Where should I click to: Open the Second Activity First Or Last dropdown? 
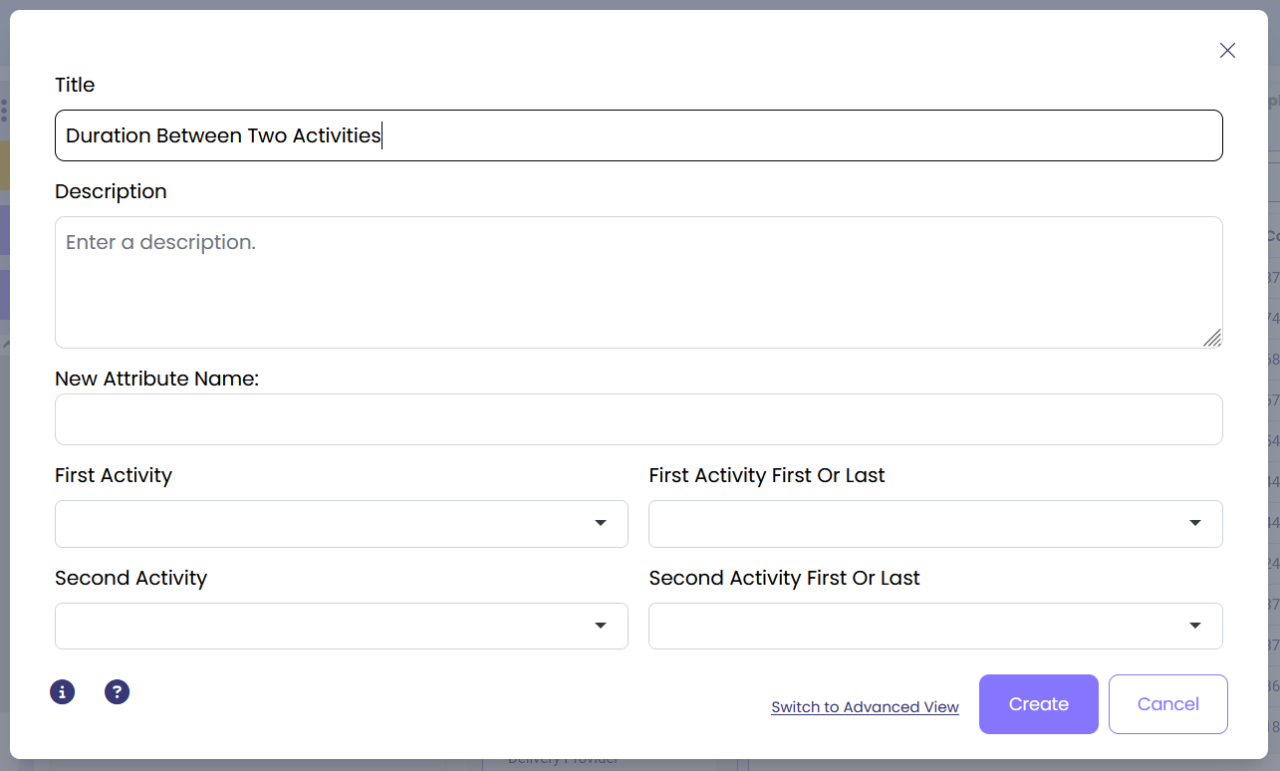(935, 626)
